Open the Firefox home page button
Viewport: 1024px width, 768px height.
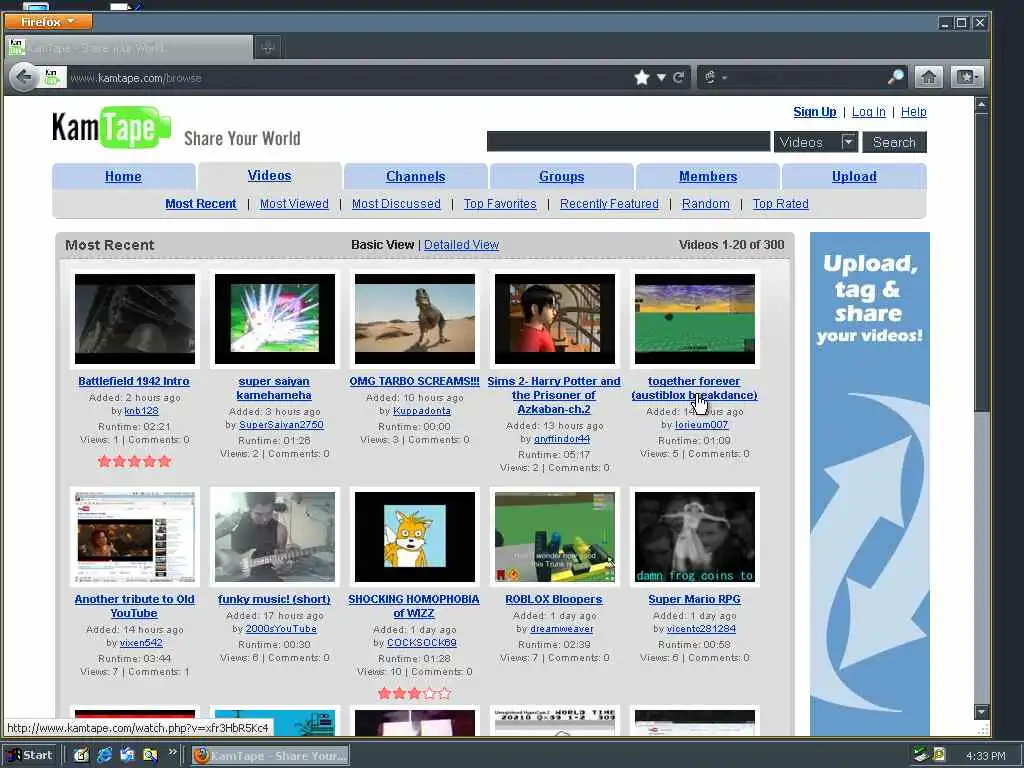pyautogui.click(x=928, y=77)
